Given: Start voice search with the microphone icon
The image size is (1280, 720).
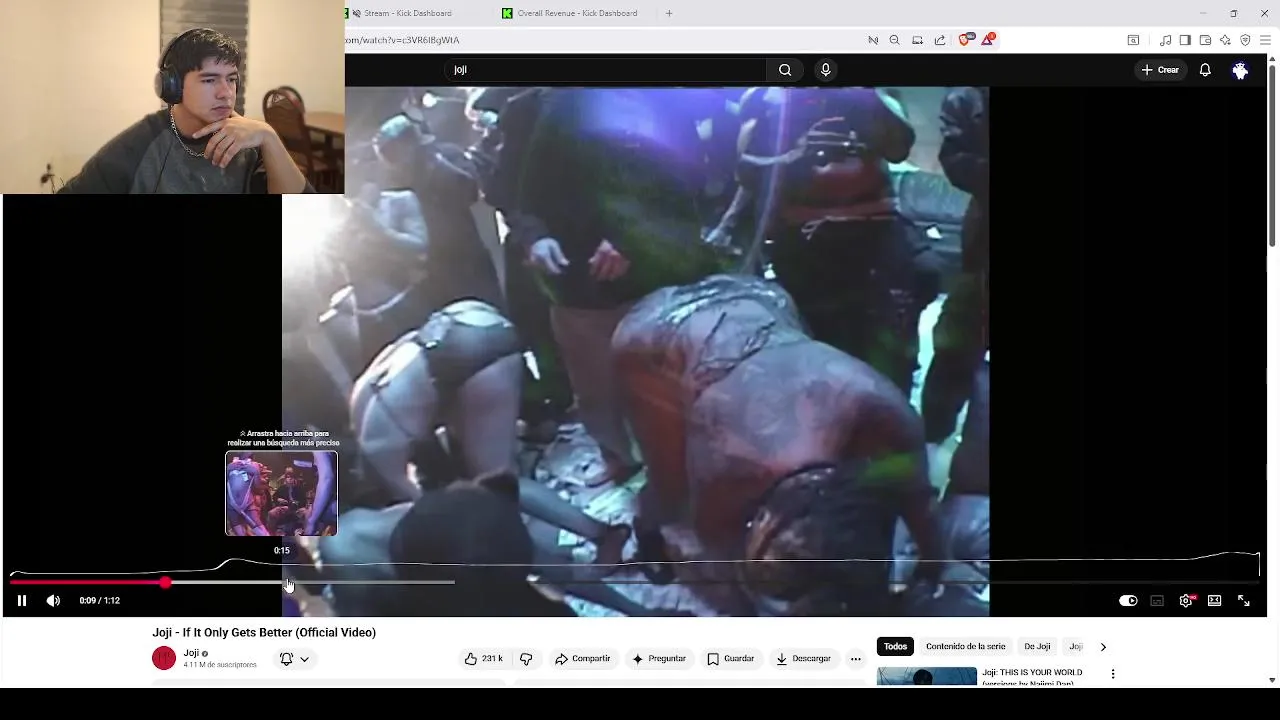Looking at the screenshot, I should [x=825, y=70].
